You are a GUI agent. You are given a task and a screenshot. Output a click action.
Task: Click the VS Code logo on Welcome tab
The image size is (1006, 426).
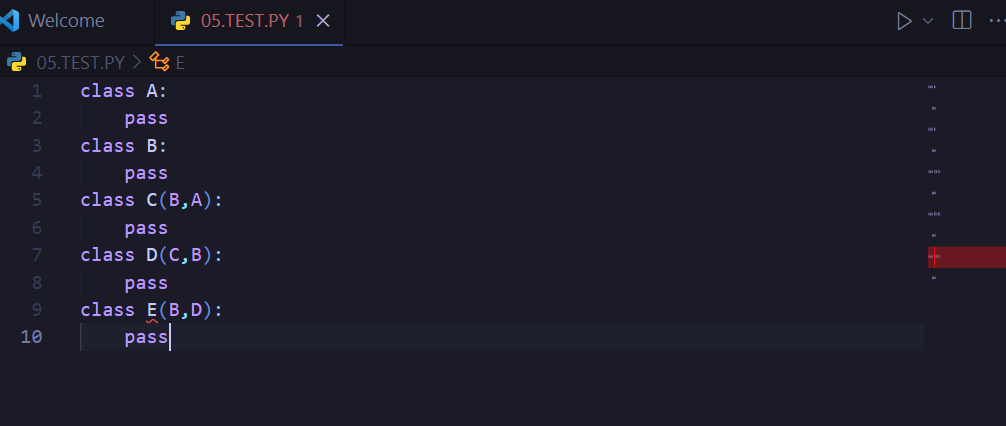coord(10,21)
